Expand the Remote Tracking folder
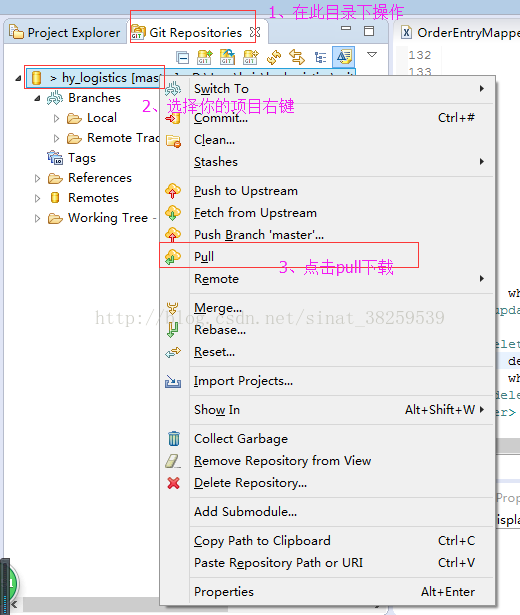The width and height of the screenshot is (520, 615). pyautogui.click(x=56, y=138)
